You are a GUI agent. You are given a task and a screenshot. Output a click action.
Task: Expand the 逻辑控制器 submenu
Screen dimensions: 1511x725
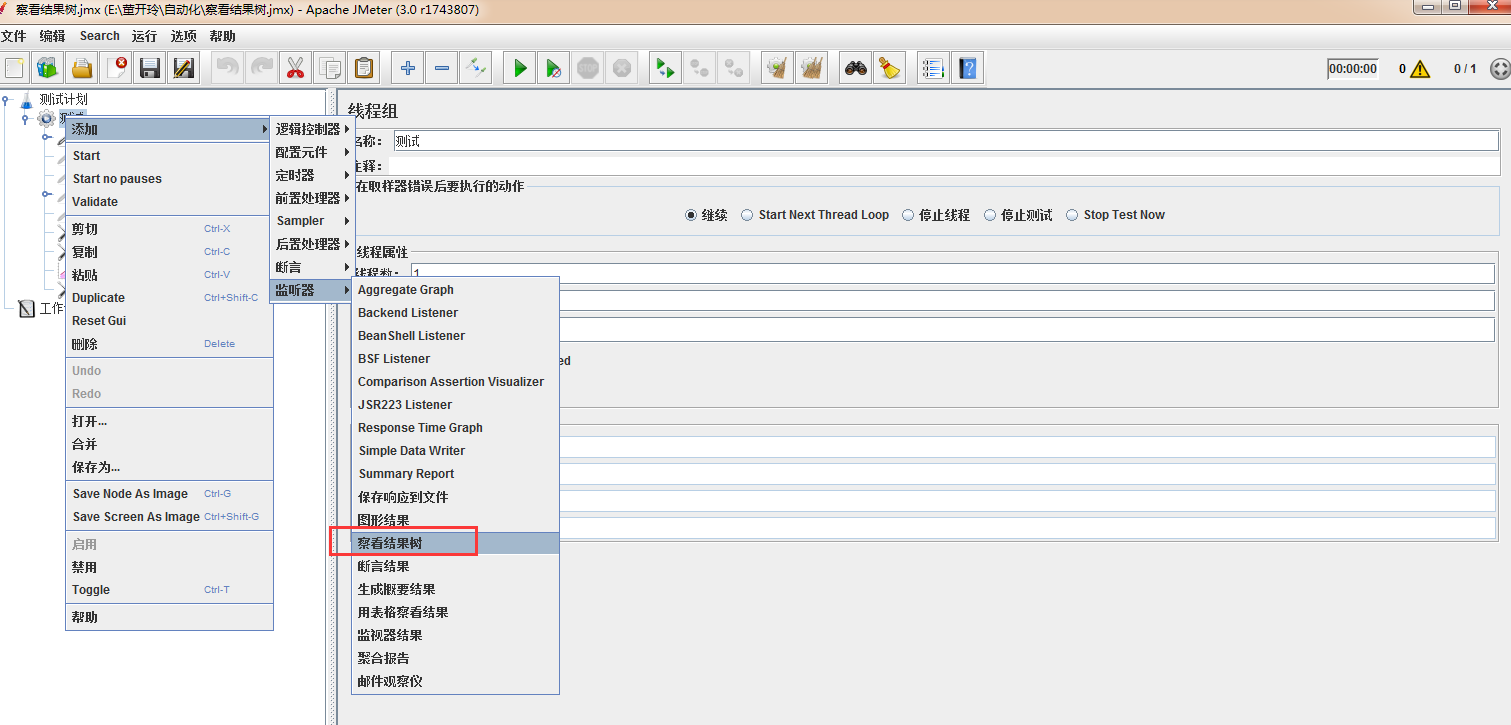coord(313,129)
